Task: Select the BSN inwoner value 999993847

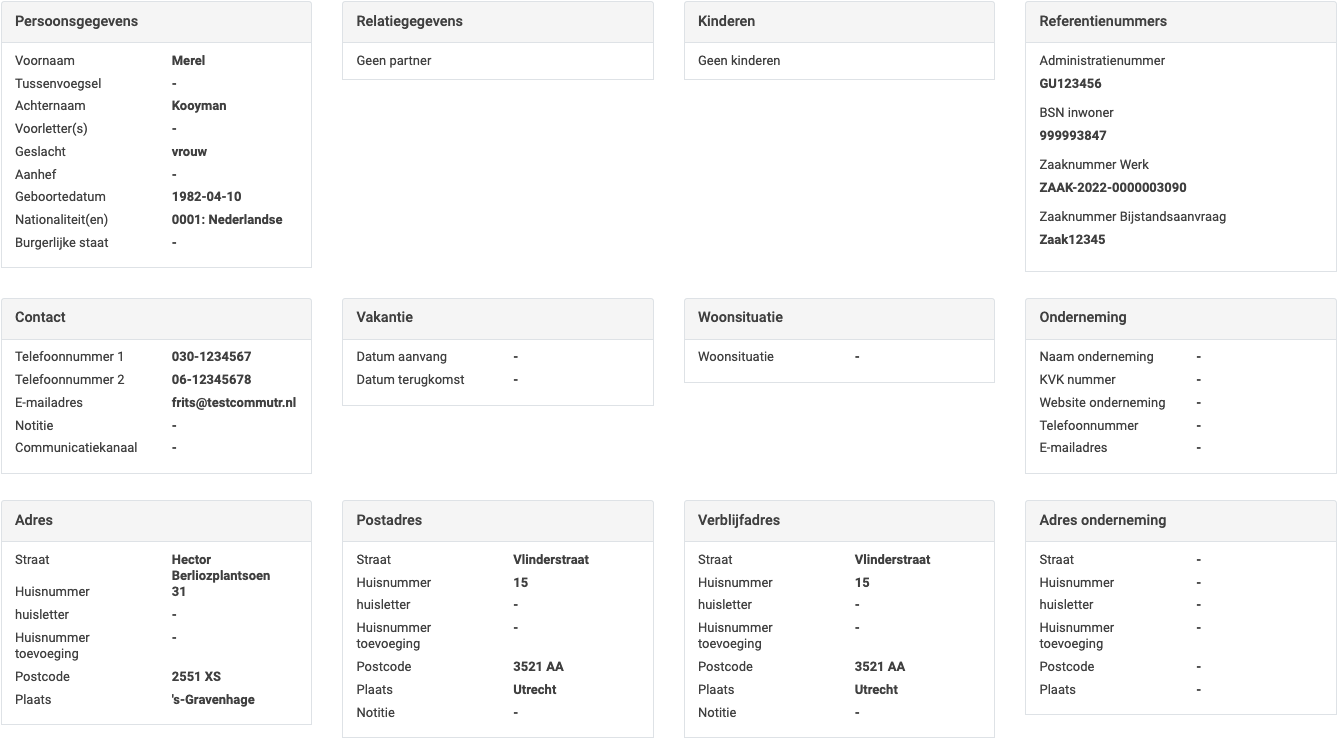Action: pyautogui.click(x=1072, y=135)
